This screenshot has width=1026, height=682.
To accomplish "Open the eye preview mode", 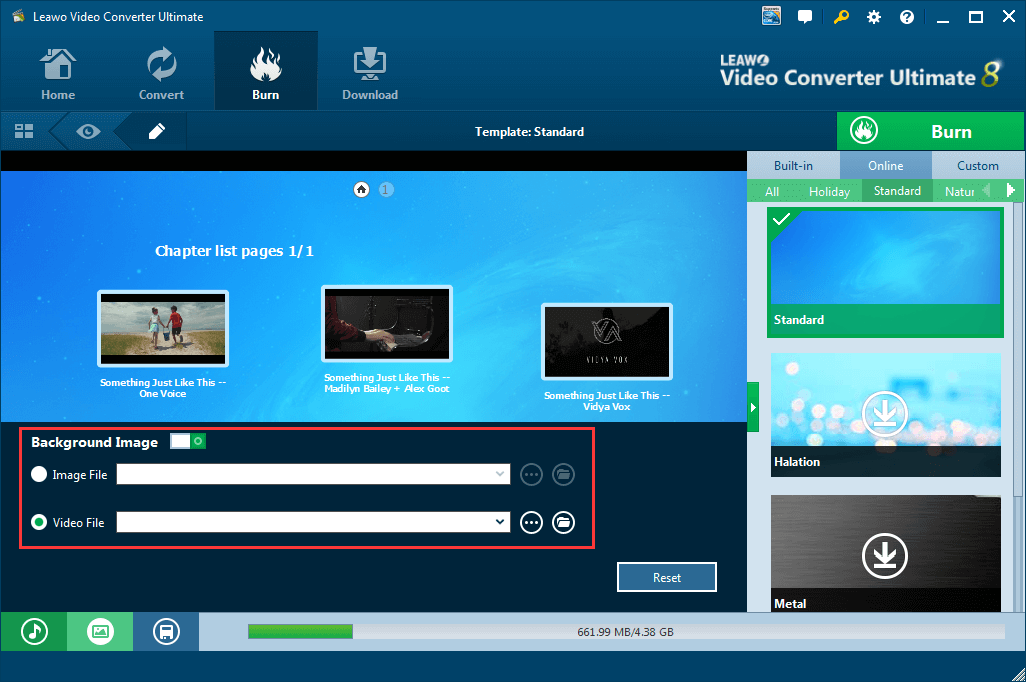I will [x=88, y=132].
